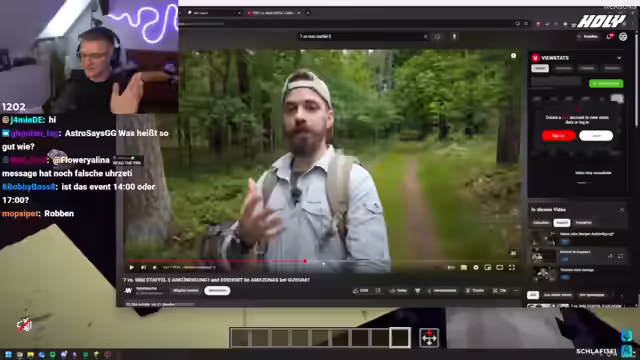640x360 pixels.
Task: Open first chapter thumbnail in video panel
Action: (x=543, y=238)
